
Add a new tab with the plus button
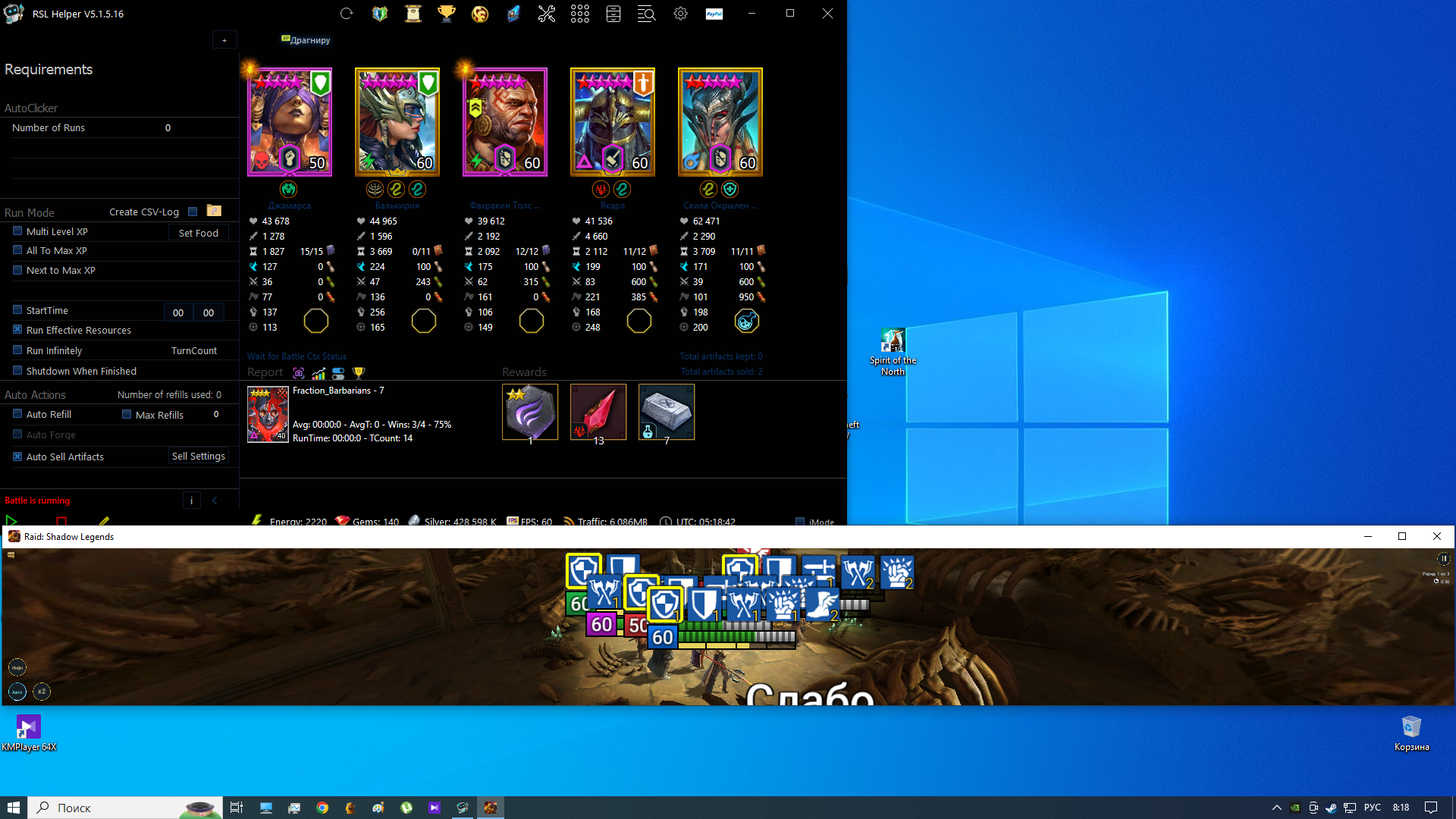point(224,40)
